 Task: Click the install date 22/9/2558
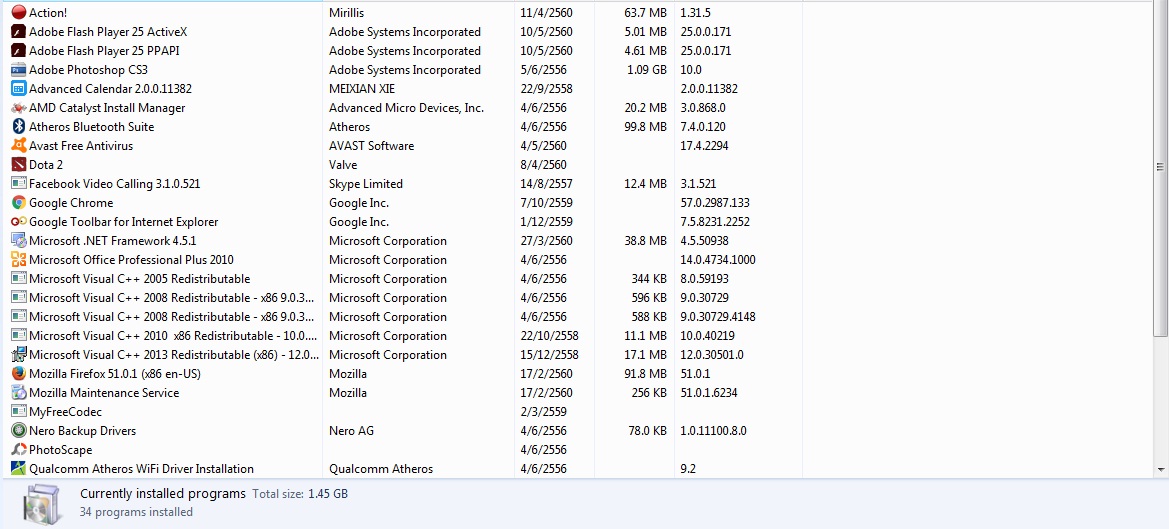(546, 89)
